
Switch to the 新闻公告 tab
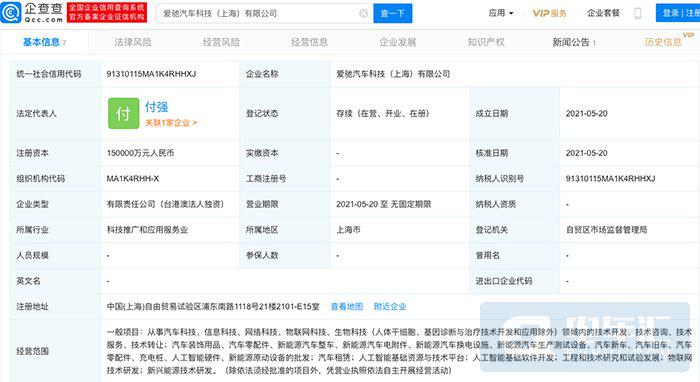click(x=574, y=42)
